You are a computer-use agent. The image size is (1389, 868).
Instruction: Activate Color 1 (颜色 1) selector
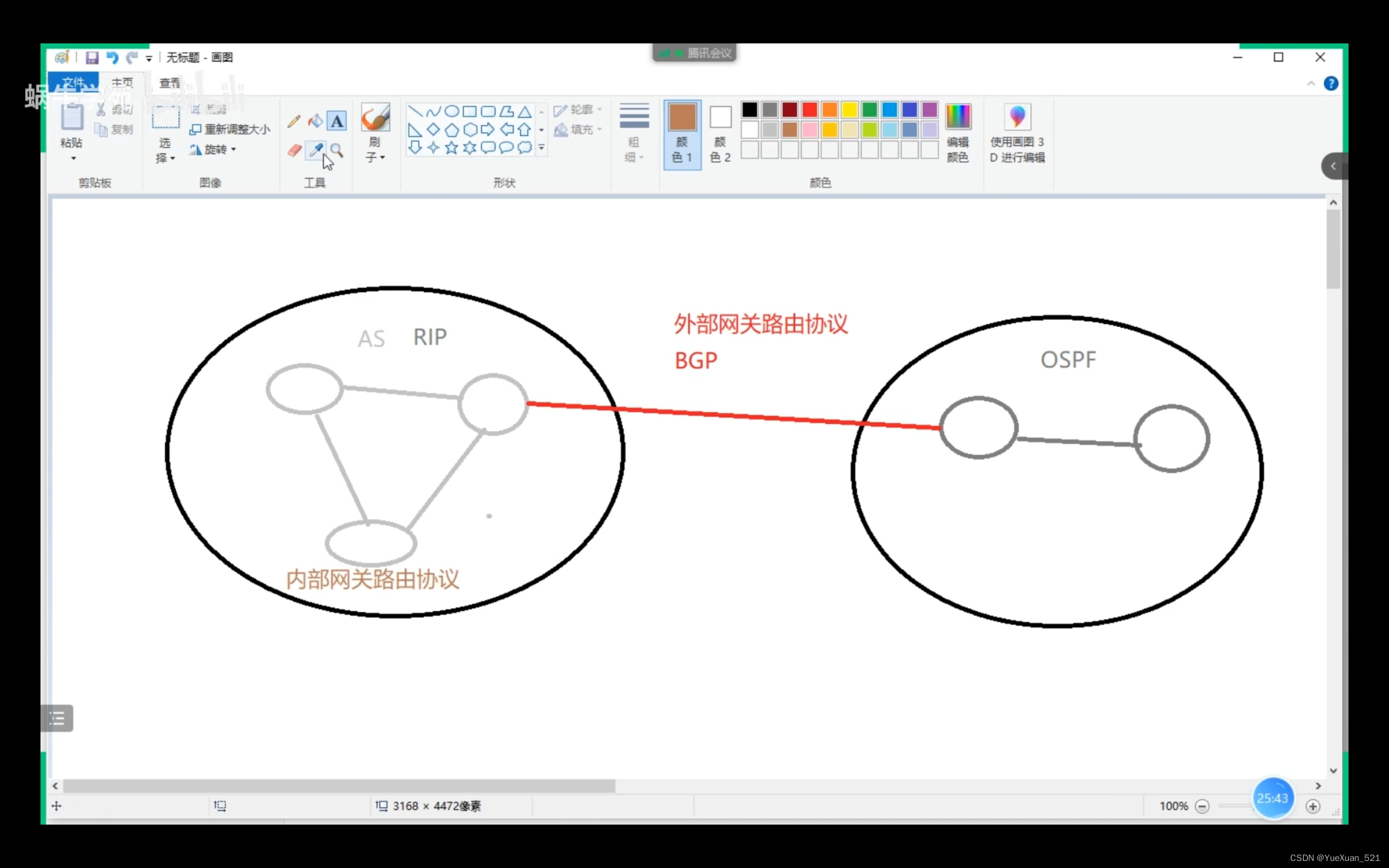click(x=683, y=135)
